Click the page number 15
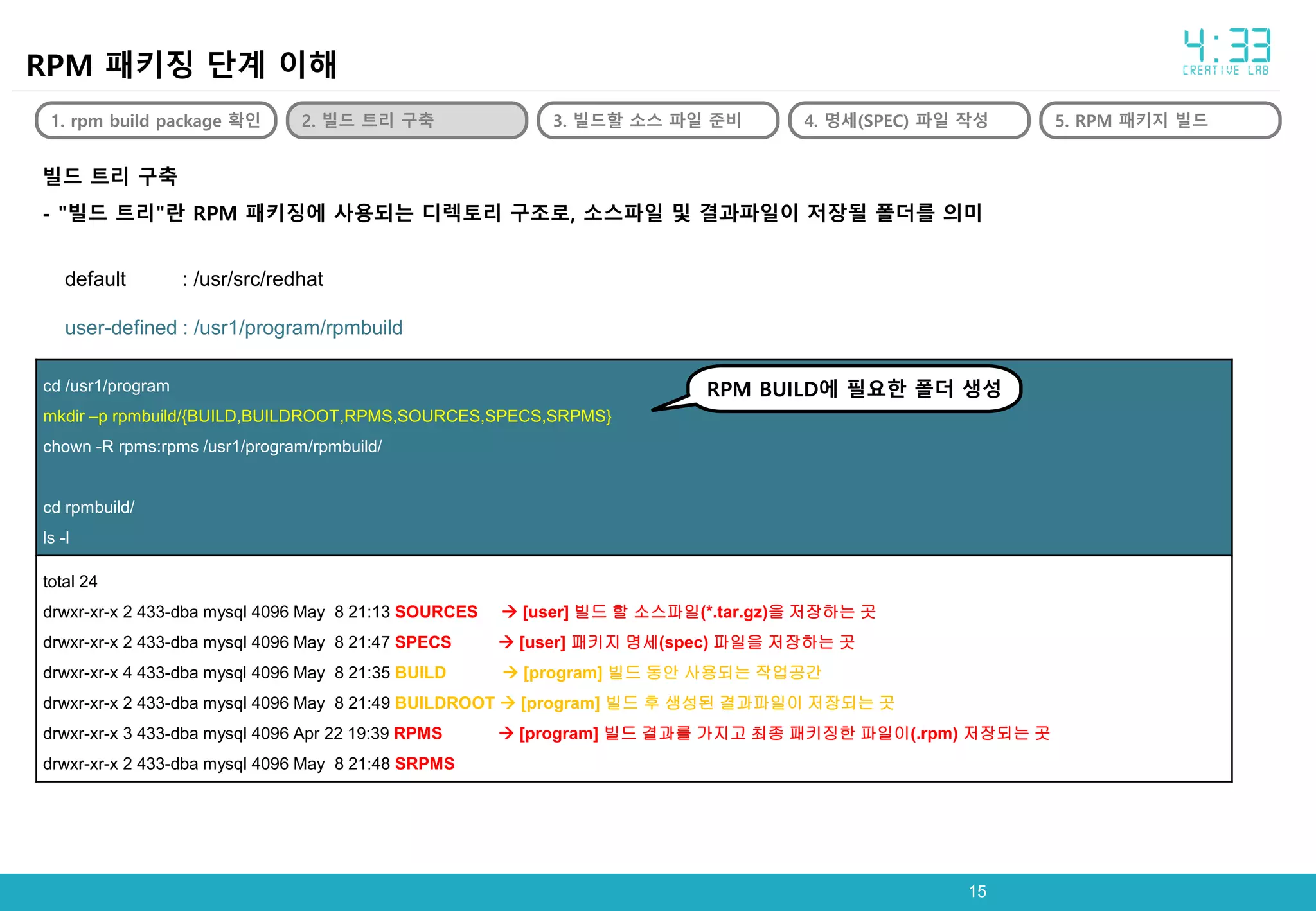Image resolution: width=1316 pixels, height=911 pixels. [977, 892]
